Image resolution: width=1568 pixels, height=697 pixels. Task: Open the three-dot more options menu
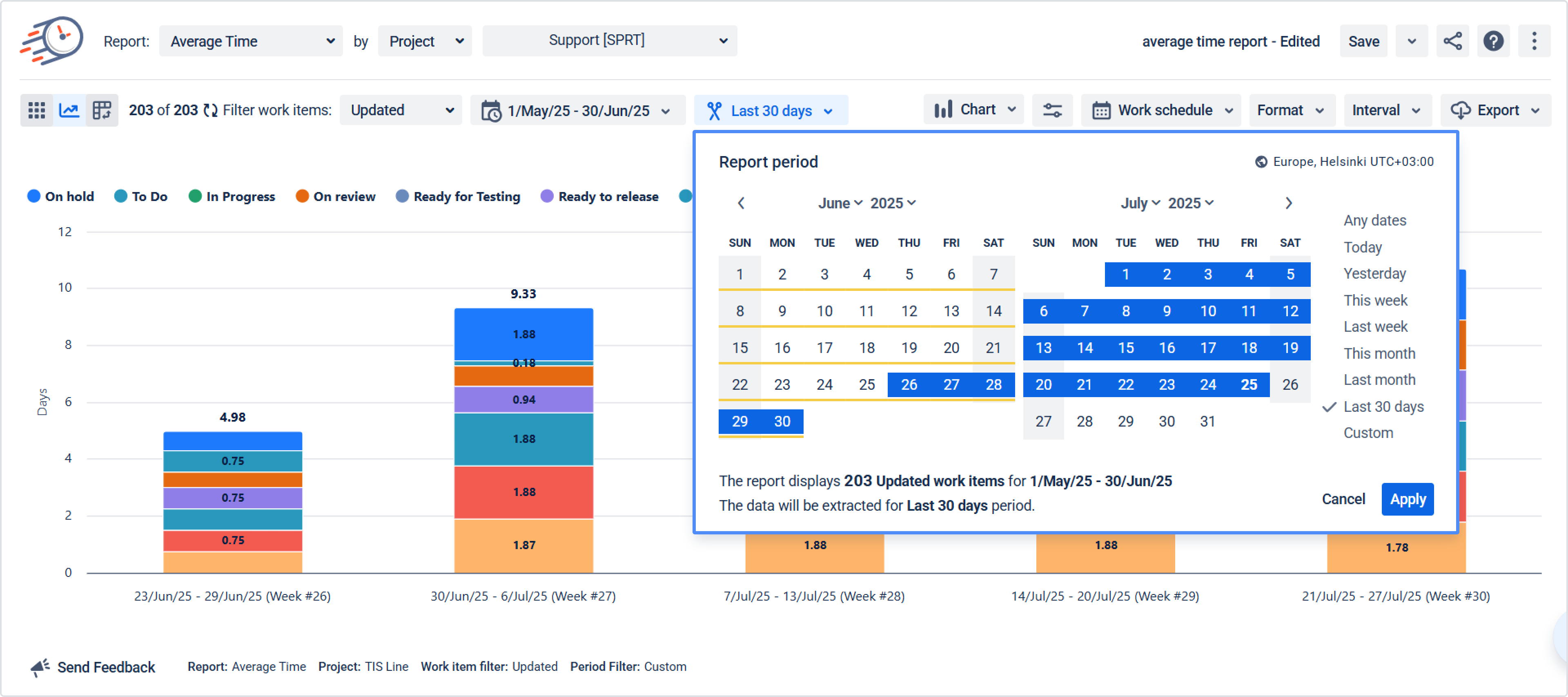1534,41
